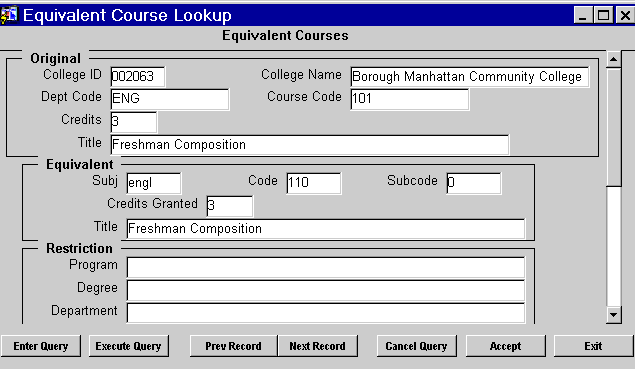
Task: Focus the Equivalent Code field
Action: (314, 183)
